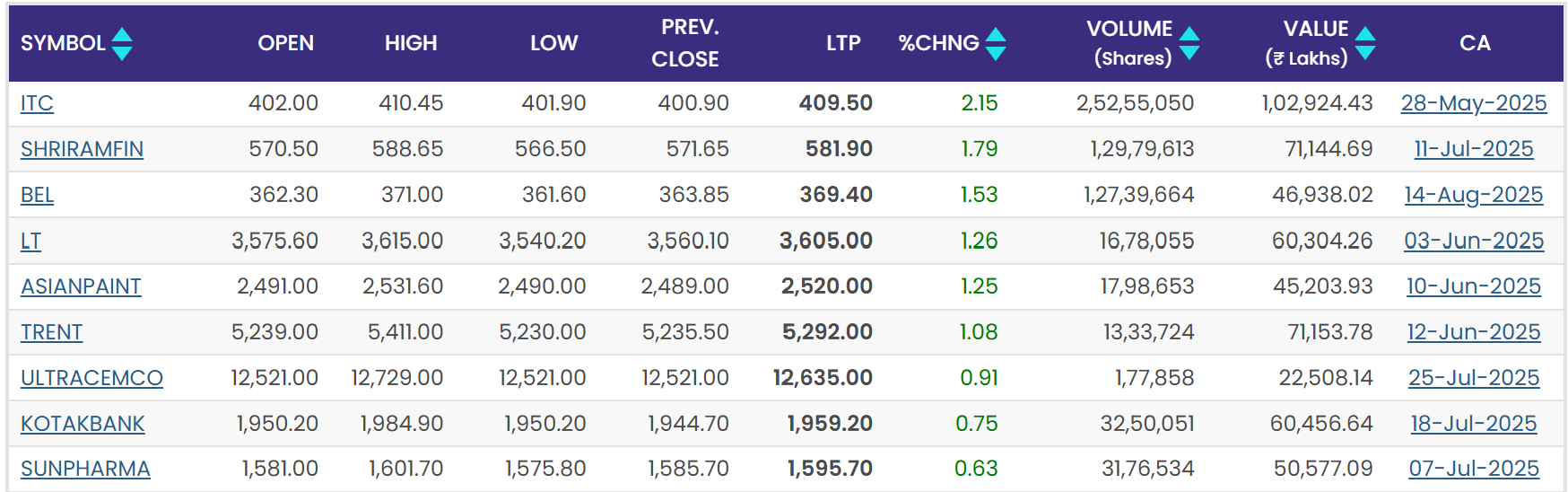Click LT corporate action date 03-Jun-2025
Viewport: 1568px width, 492px height.
coord(1474,241)
